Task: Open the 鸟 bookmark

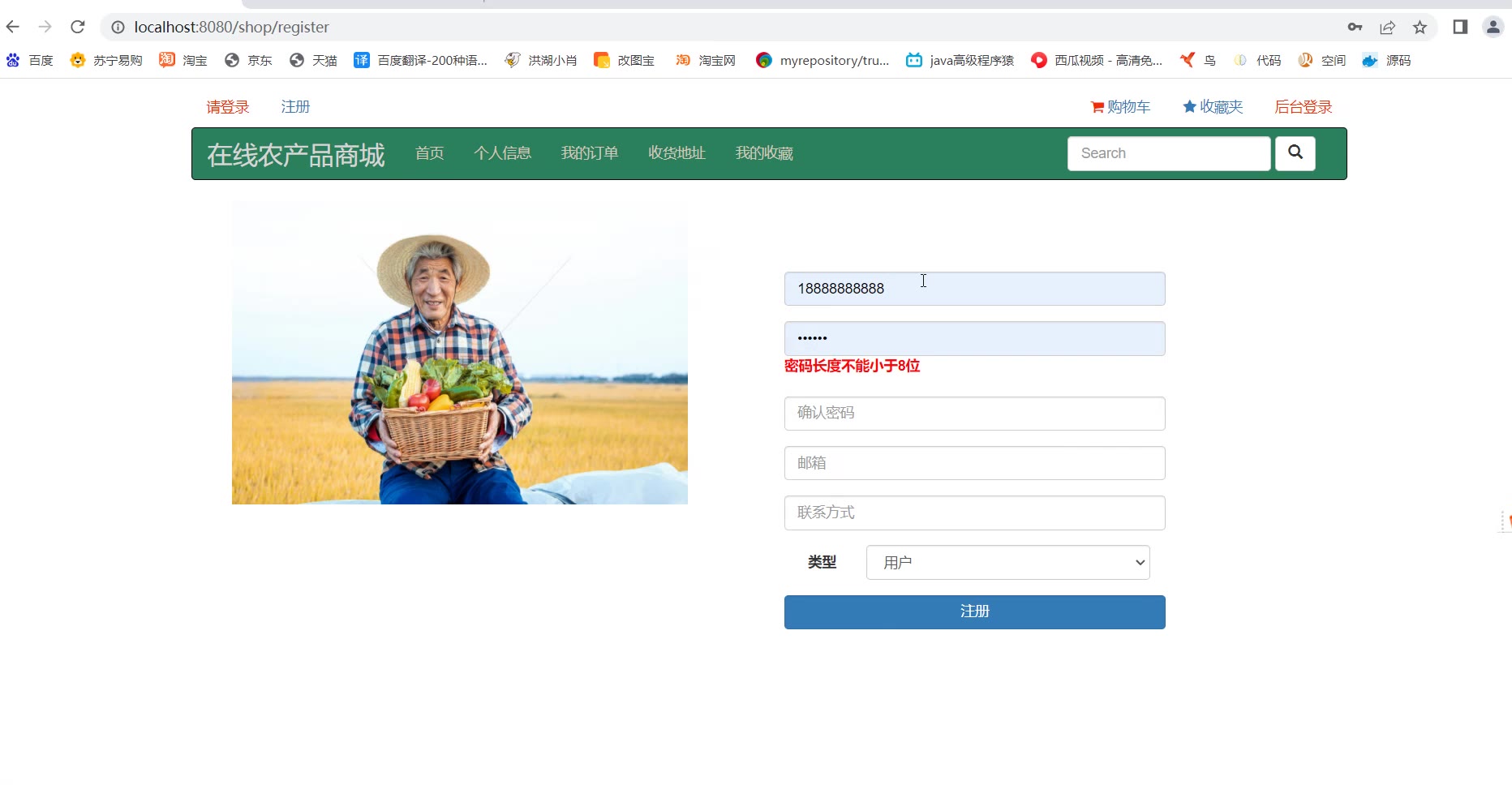Action: [1198, 60]
